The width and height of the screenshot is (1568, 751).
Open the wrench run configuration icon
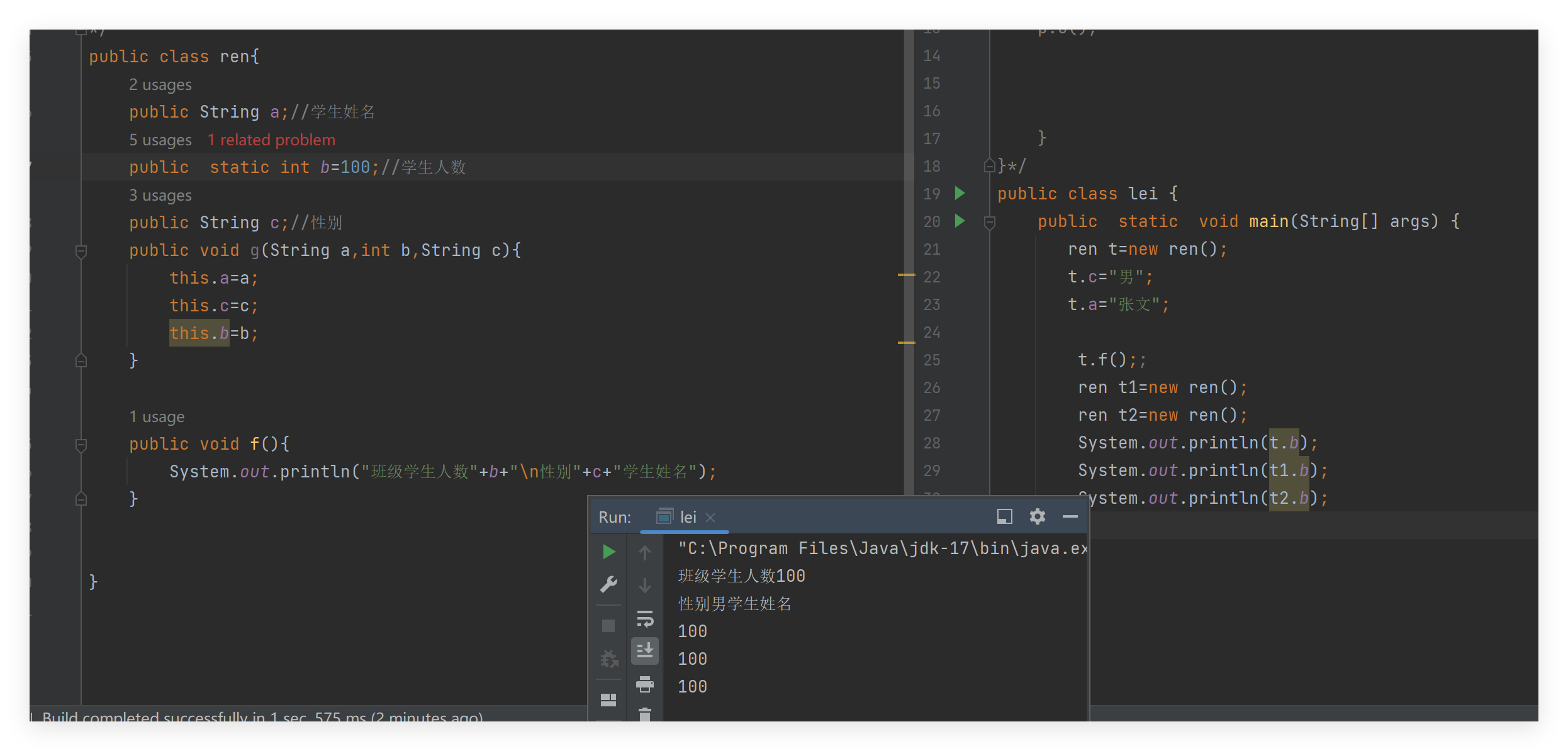coord(608,584)
